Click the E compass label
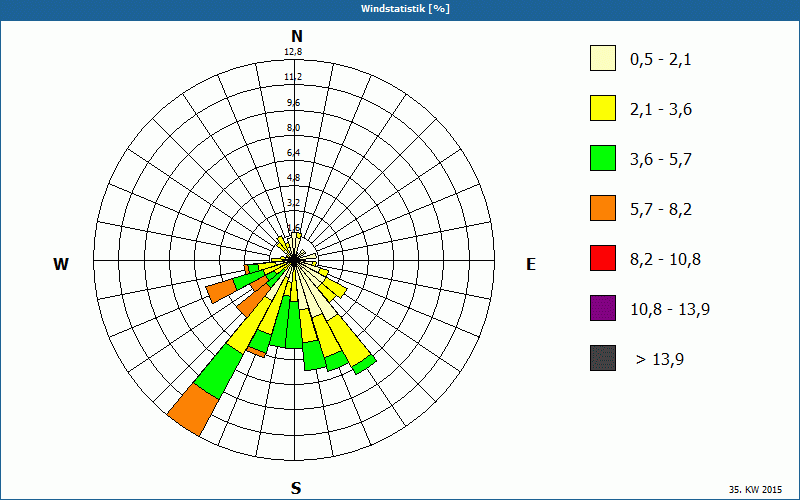This screenshot has width=800, height=500. click(x=531, y=264)
